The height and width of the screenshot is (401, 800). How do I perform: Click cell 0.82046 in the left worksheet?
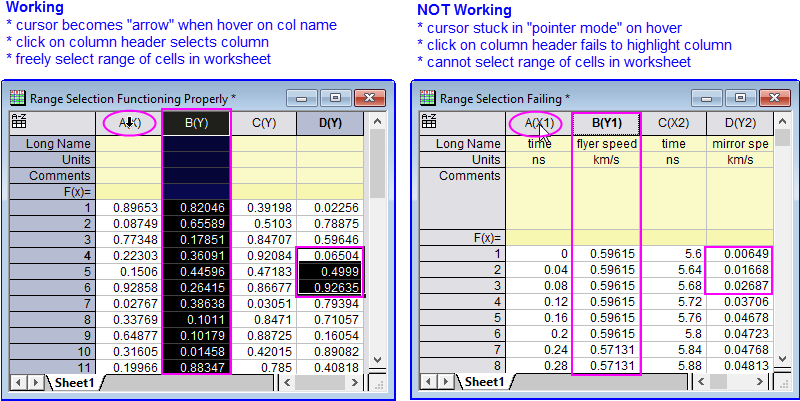point(196,208)
